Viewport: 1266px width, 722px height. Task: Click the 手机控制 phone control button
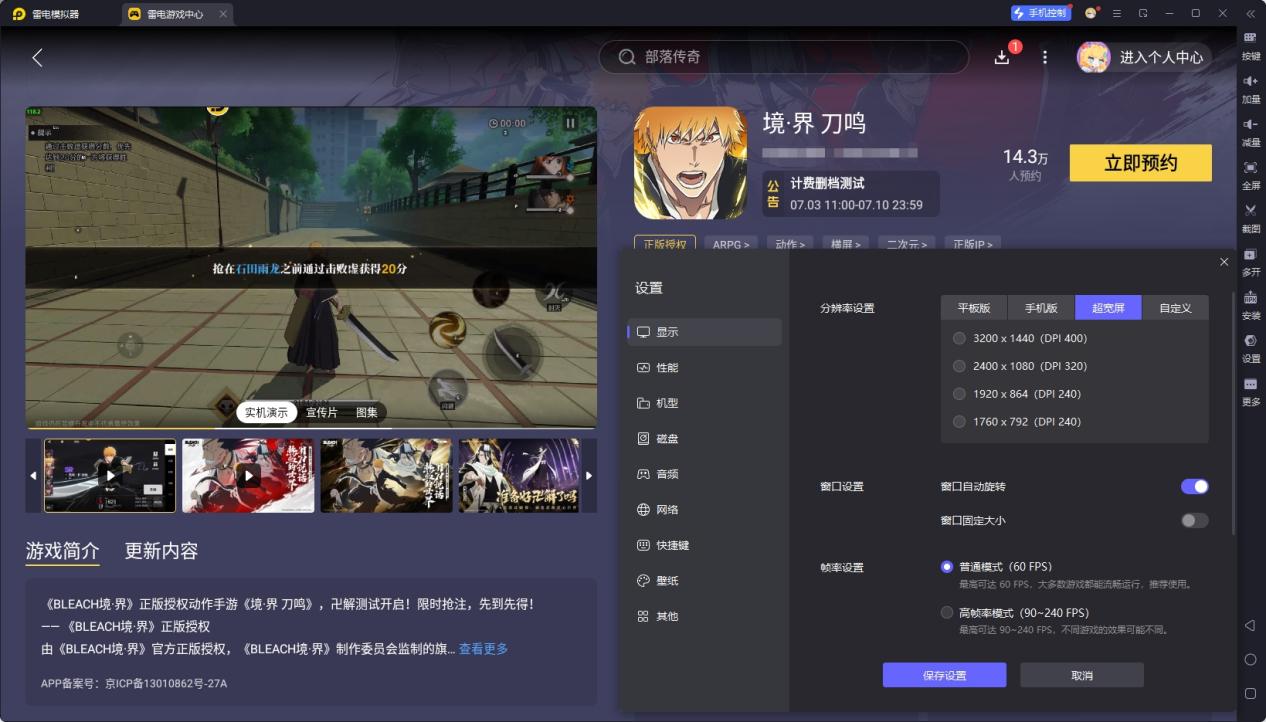(x=1041, y=13)
